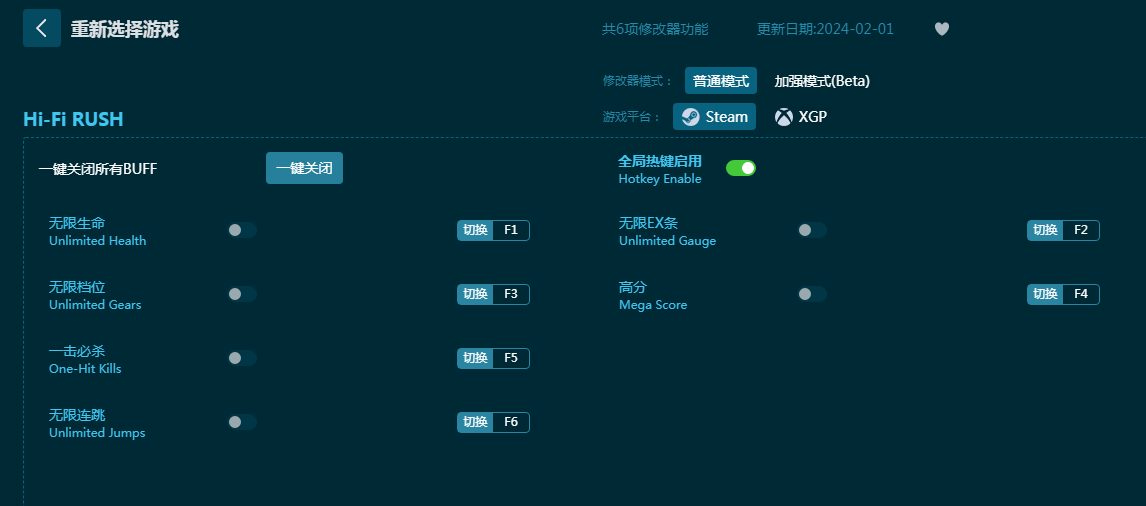Enable the One-Hit Kills toggle
Screen dimensions: 1146x506
tap(242, 358)
